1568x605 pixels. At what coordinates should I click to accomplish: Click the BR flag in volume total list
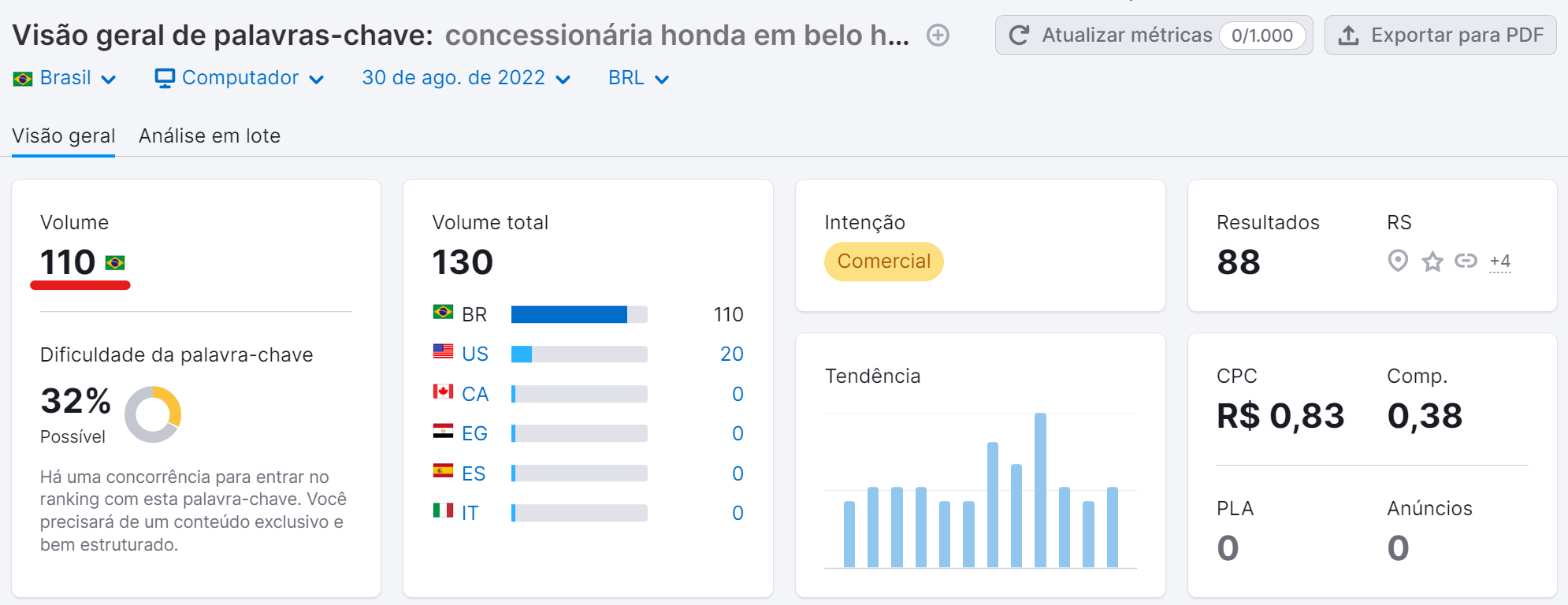point(443,312)
